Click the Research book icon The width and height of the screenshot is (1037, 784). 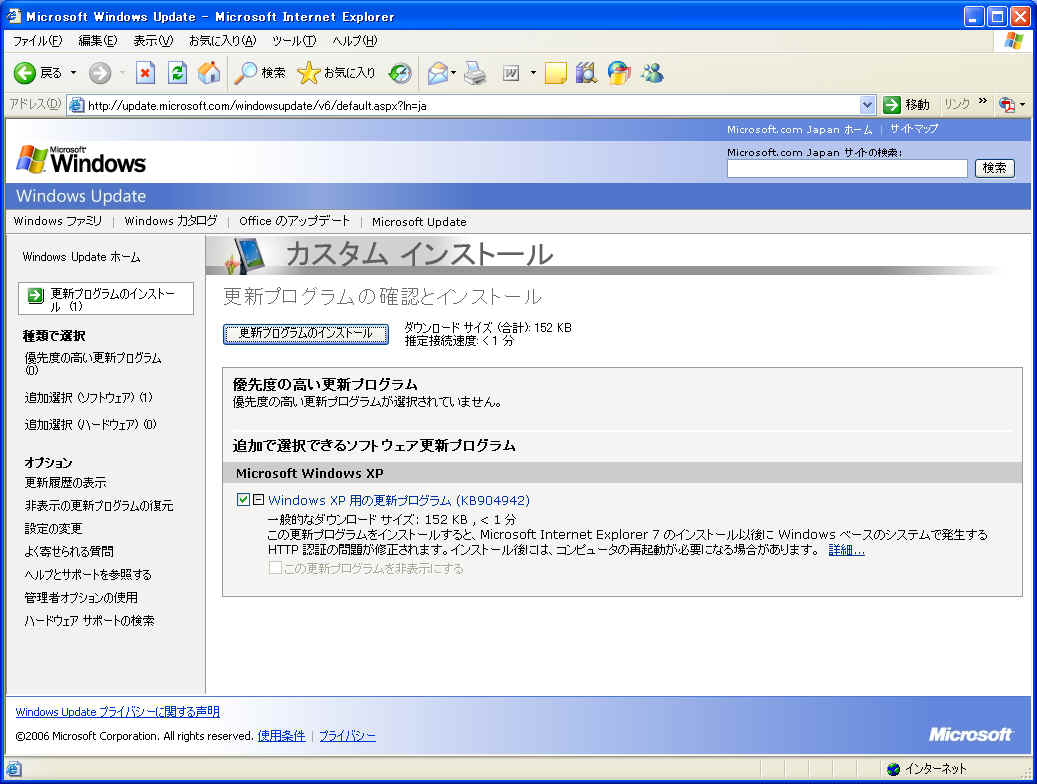click(x=586, y=73)
